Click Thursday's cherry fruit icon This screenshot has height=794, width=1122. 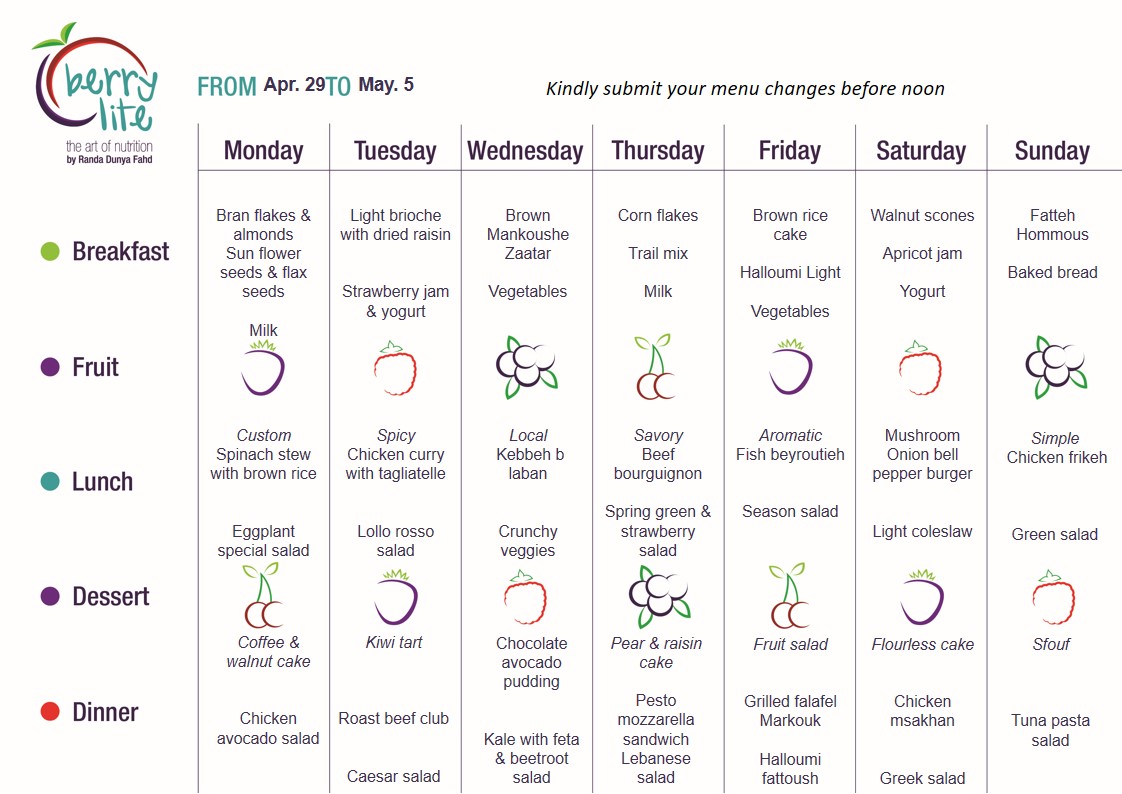click(x=655, y=367)
